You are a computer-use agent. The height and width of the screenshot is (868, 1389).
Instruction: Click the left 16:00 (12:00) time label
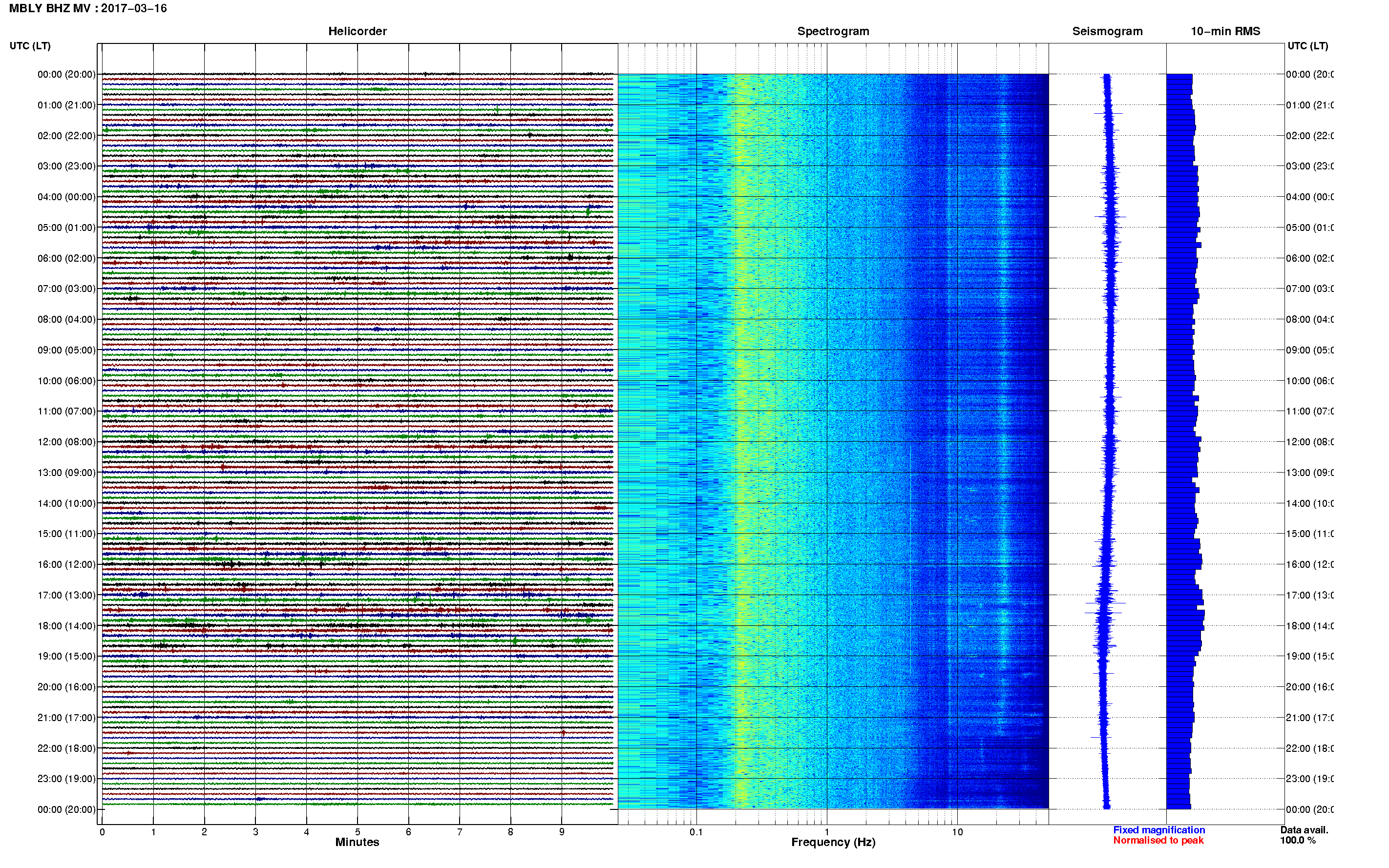tap(66, 564)
